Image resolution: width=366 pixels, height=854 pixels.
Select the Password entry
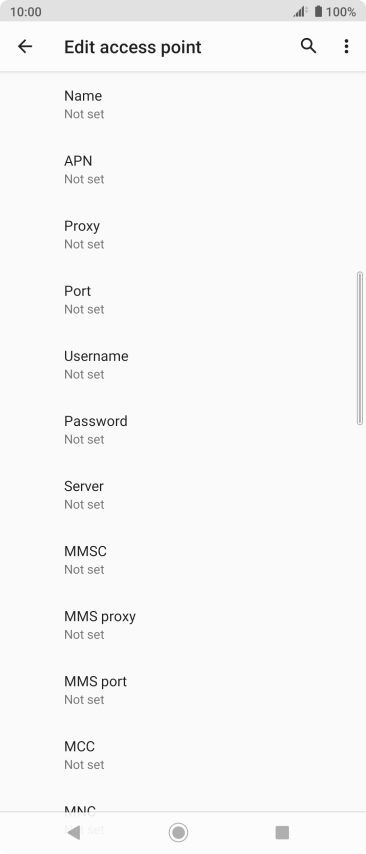click(183, 430)
